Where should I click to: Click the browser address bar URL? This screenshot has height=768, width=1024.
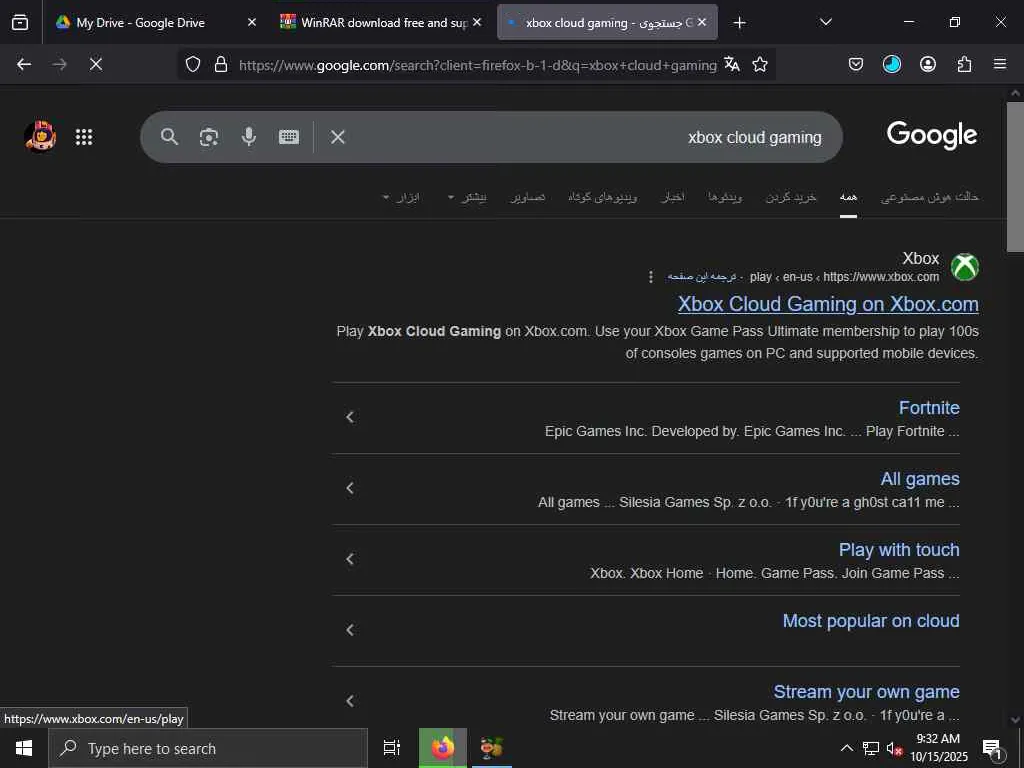coord(477,65)
